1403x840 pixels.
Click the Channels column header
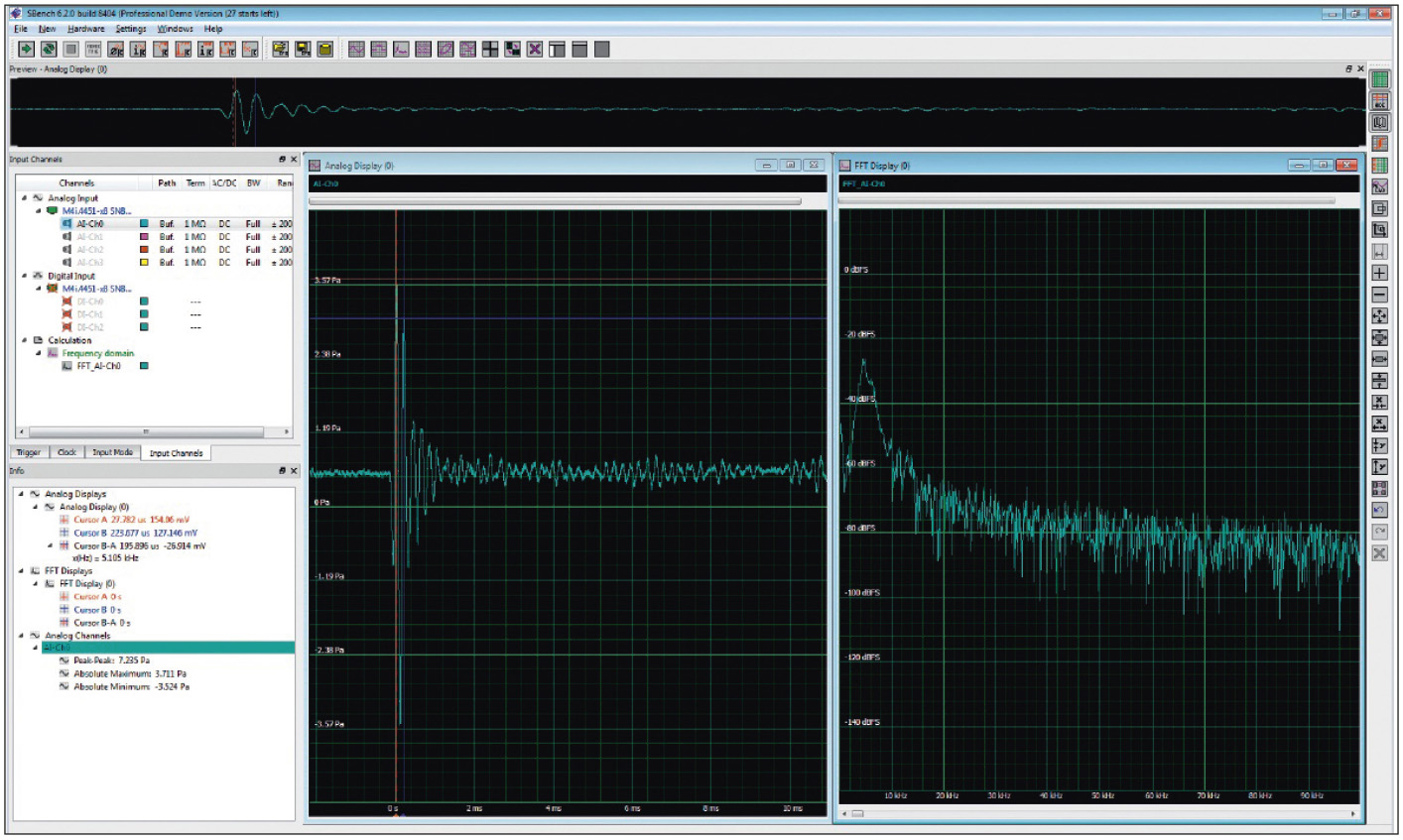click(x=76, y=182)
